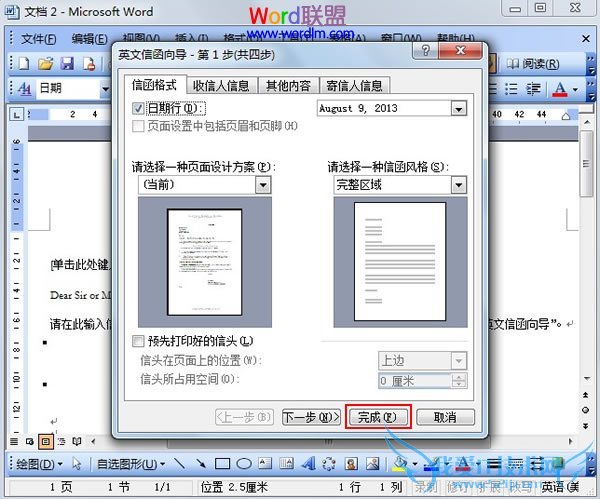Close the document window X button
Viewport: 600px width, 499px height.
(x=585, y=39)
